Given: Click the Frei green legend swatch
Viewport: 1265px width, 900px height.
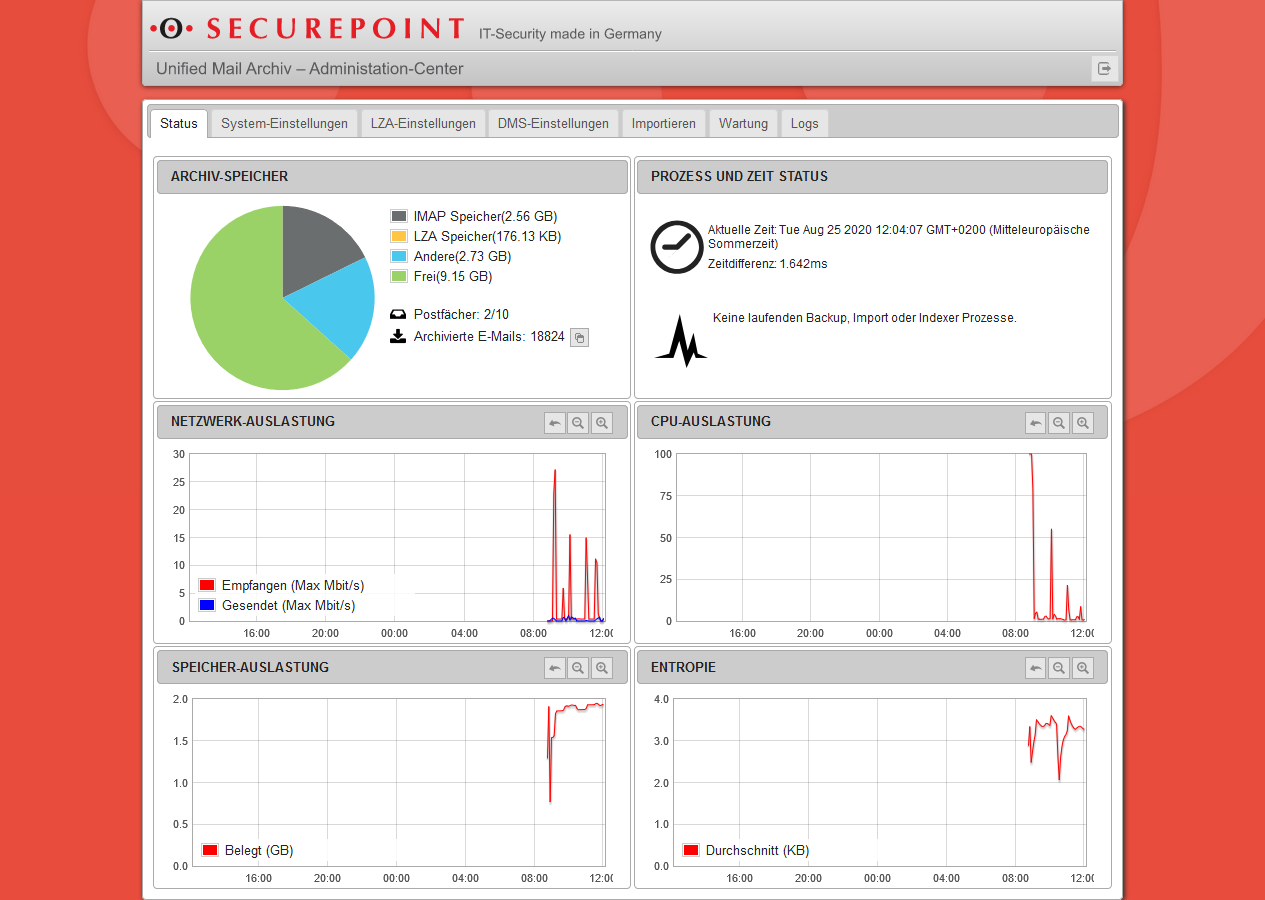Looking at the screenshot, I should (x=399, y=276).
